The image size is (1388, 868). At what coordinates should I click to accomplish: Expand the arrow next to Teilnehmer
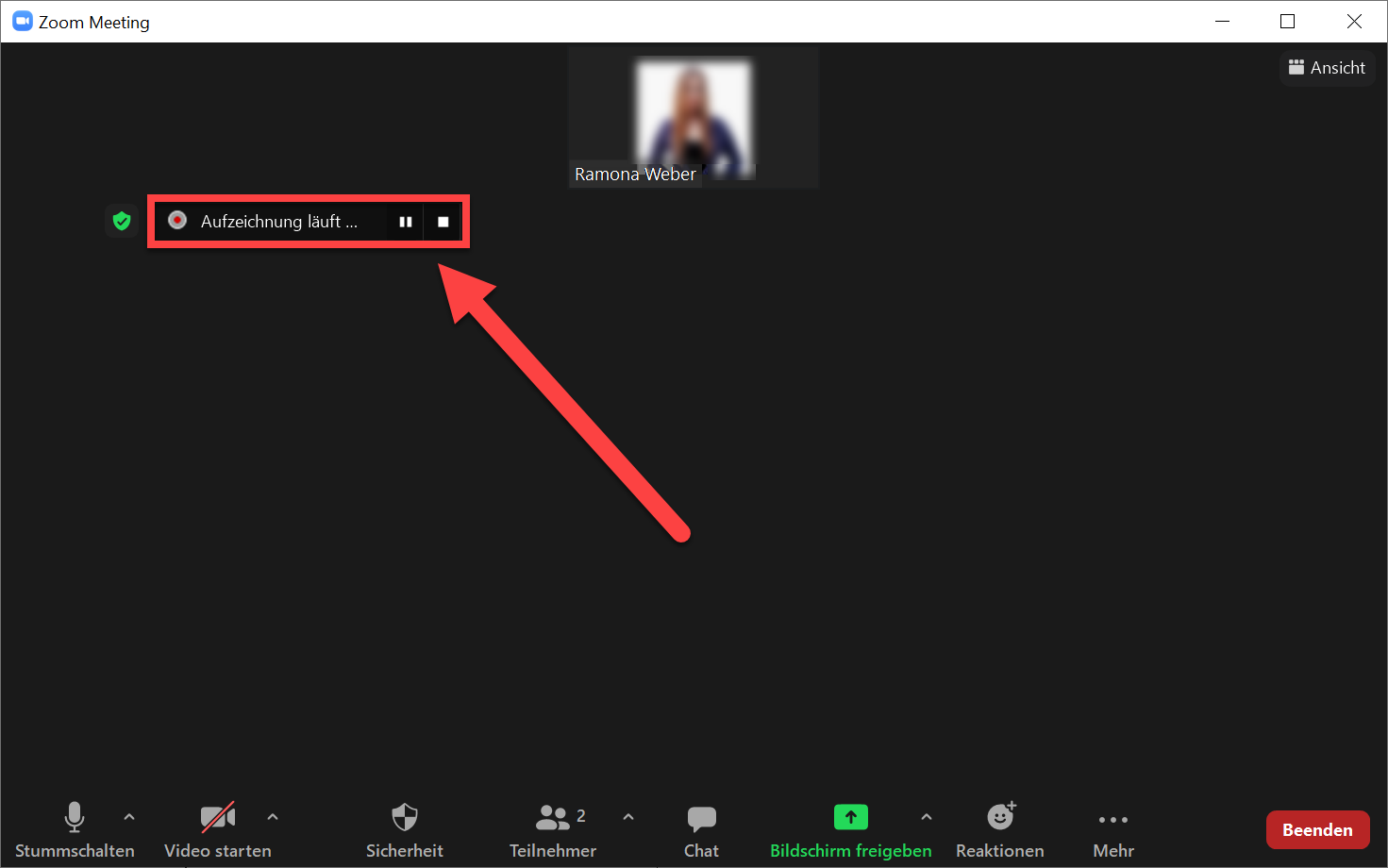(628, 817)
